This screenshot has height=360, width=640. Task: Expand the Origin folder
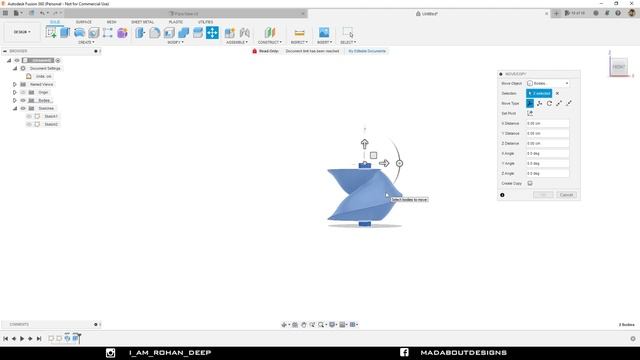15,92
